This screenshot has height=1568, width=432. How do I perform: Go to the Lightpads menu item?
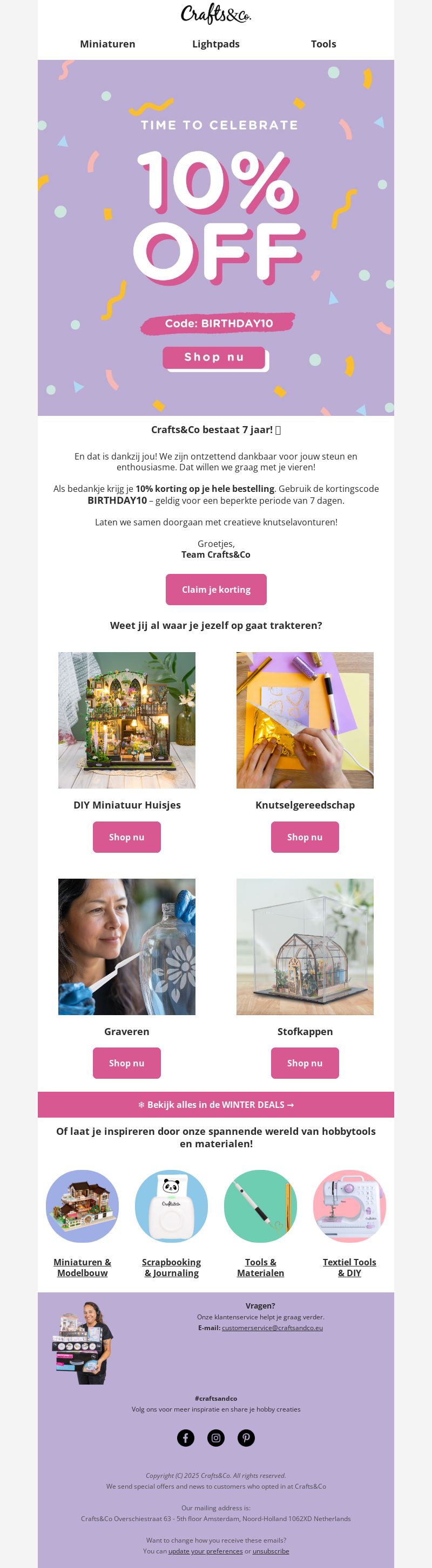click(x=215, y=44)
